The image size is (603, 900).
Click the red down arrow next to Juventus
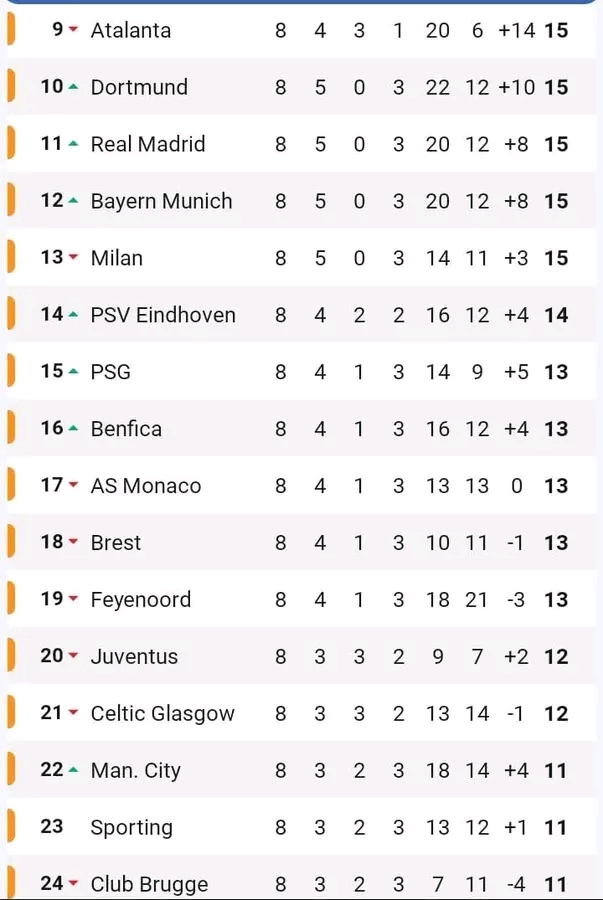[73, 655]
